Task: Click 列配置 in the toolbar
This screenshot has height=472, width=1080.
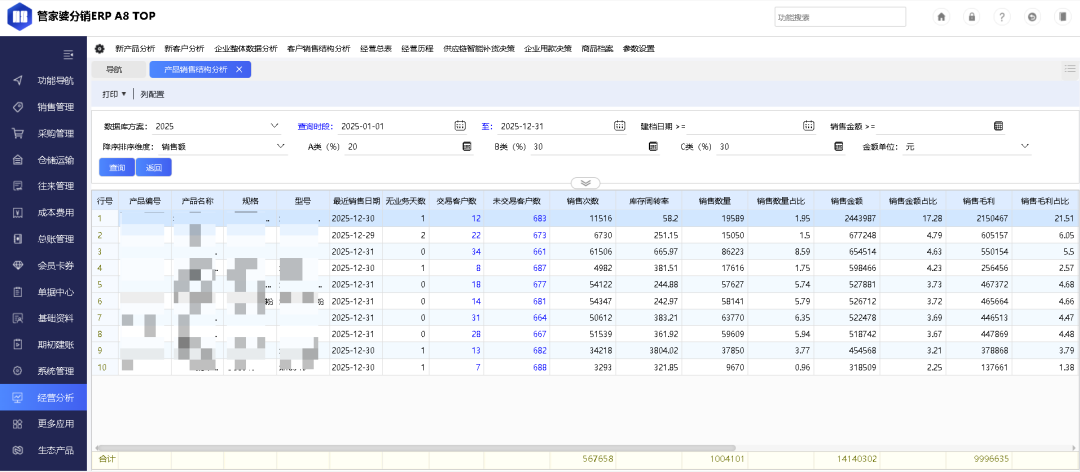Action: 152,94
